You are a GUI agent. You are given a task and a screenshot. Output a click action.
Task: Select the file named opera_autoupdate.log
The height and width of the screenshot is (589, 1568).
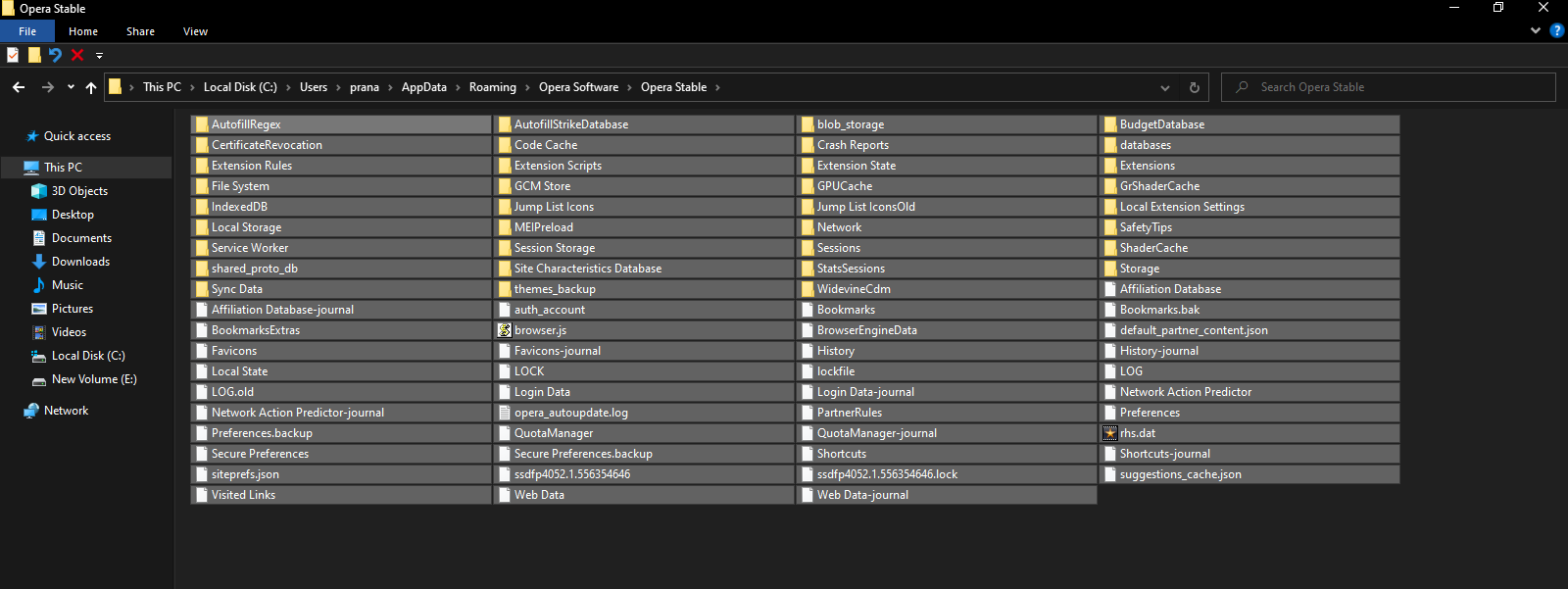click(644, 413)
